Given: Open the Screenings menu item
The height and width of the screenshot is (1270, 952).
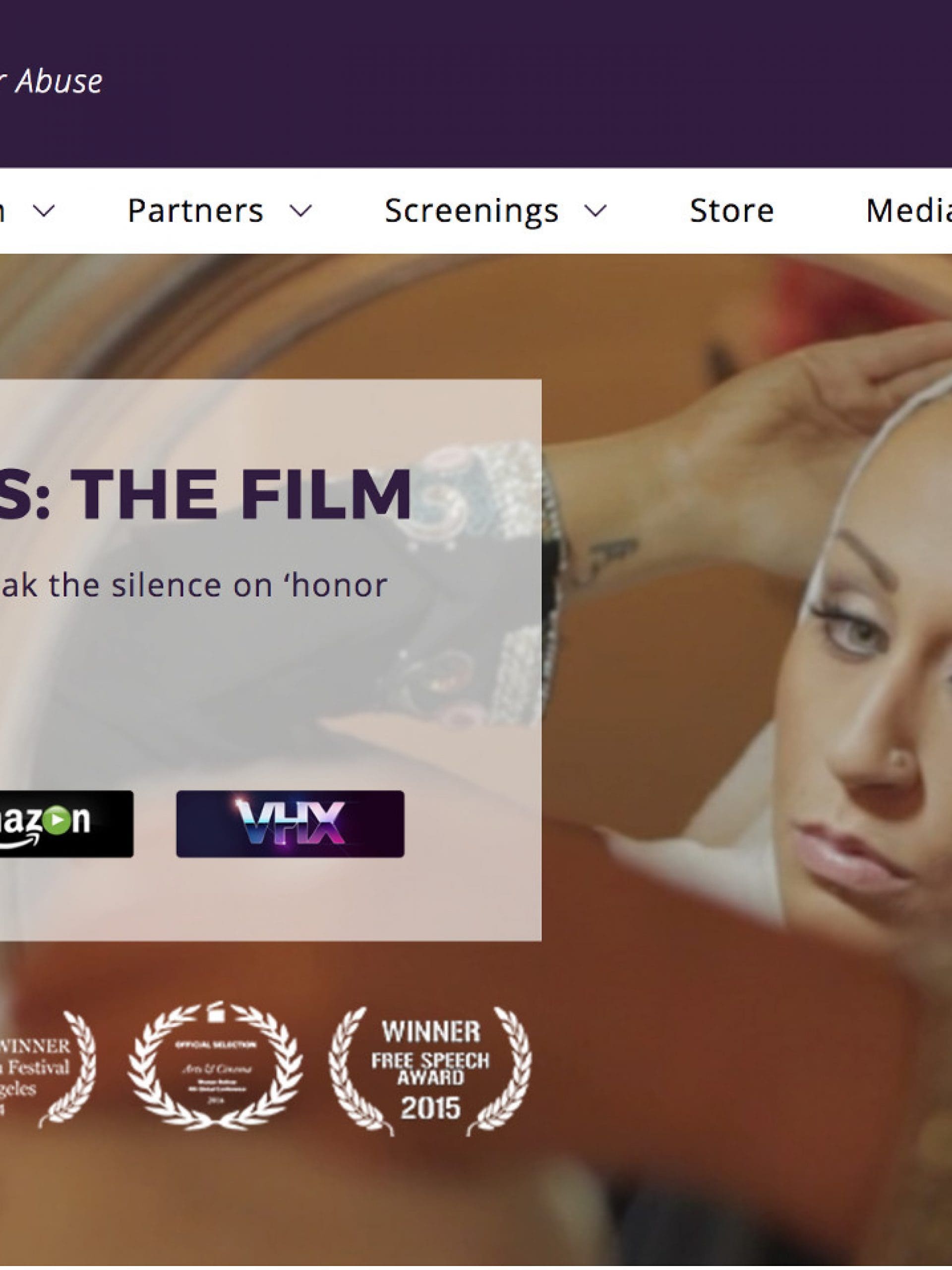Looking at the screenshot, I should click(471, 211).
